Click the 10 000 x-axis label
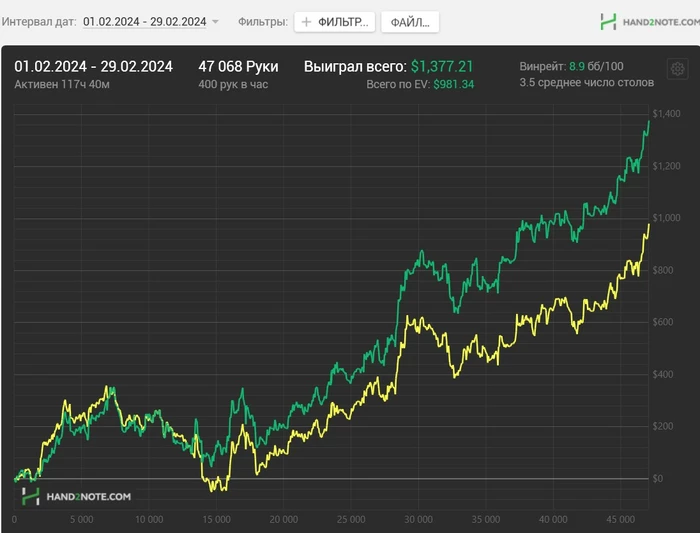Viewport: 700px width, 533px height. 149,520
